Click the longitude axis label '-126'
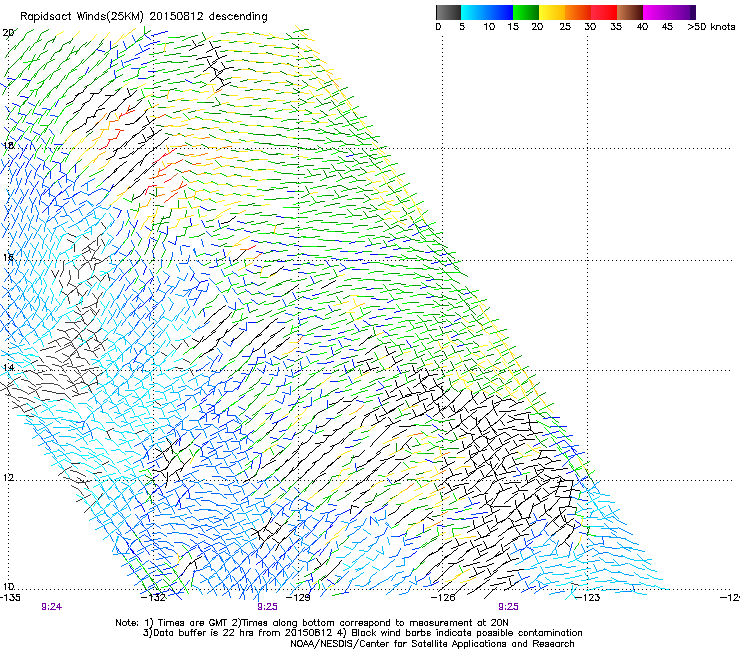 443,598
